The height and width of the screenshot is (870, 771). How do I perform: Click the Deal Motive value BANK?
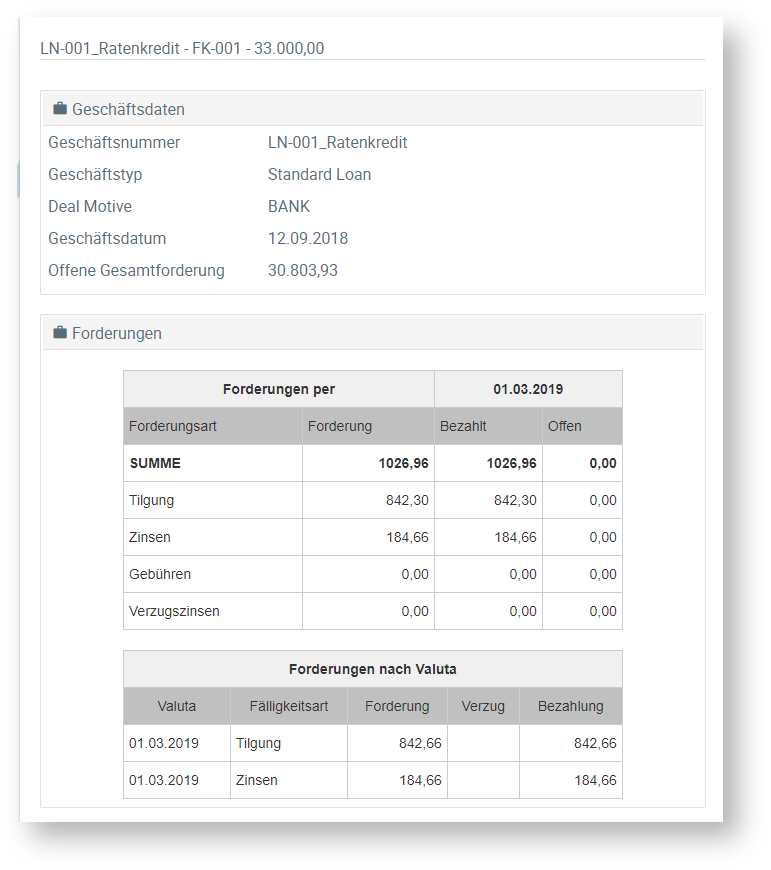[x=289, y=207]
